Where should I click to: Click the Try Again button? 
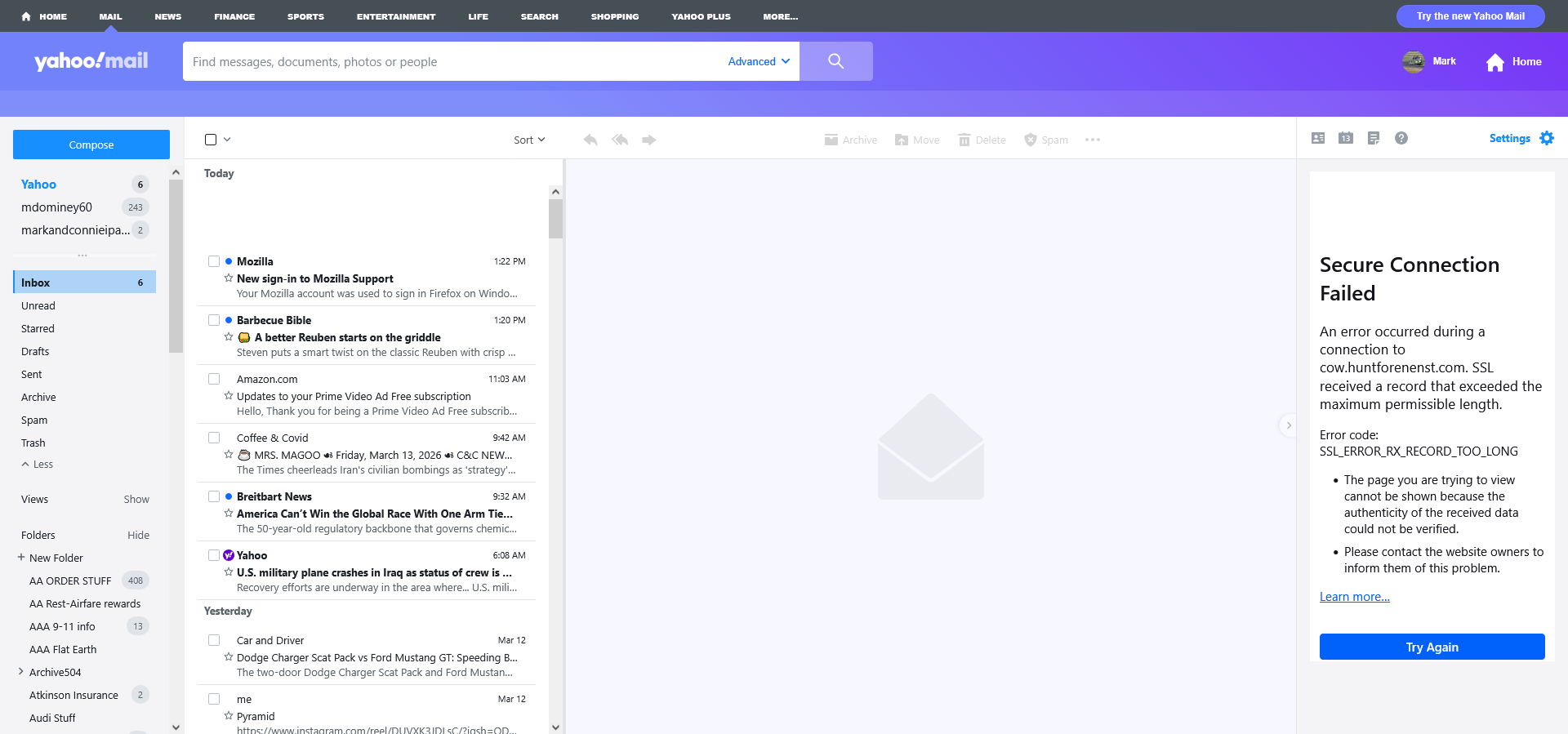pyautogui.click(x=1432, y=647)
